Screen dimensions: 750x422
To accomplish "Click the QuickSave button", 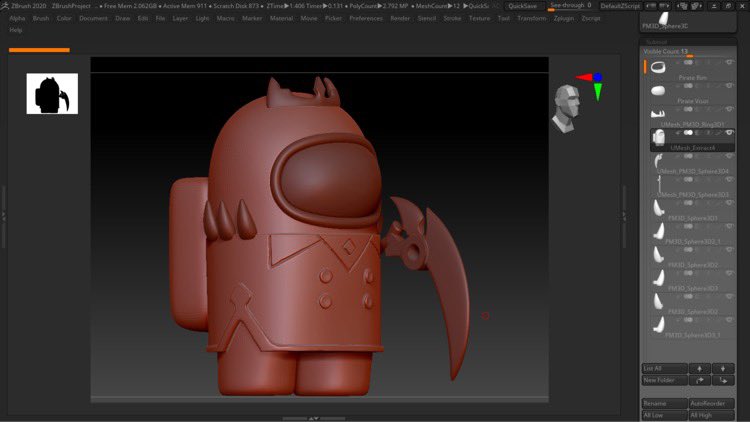I will 522,6.
